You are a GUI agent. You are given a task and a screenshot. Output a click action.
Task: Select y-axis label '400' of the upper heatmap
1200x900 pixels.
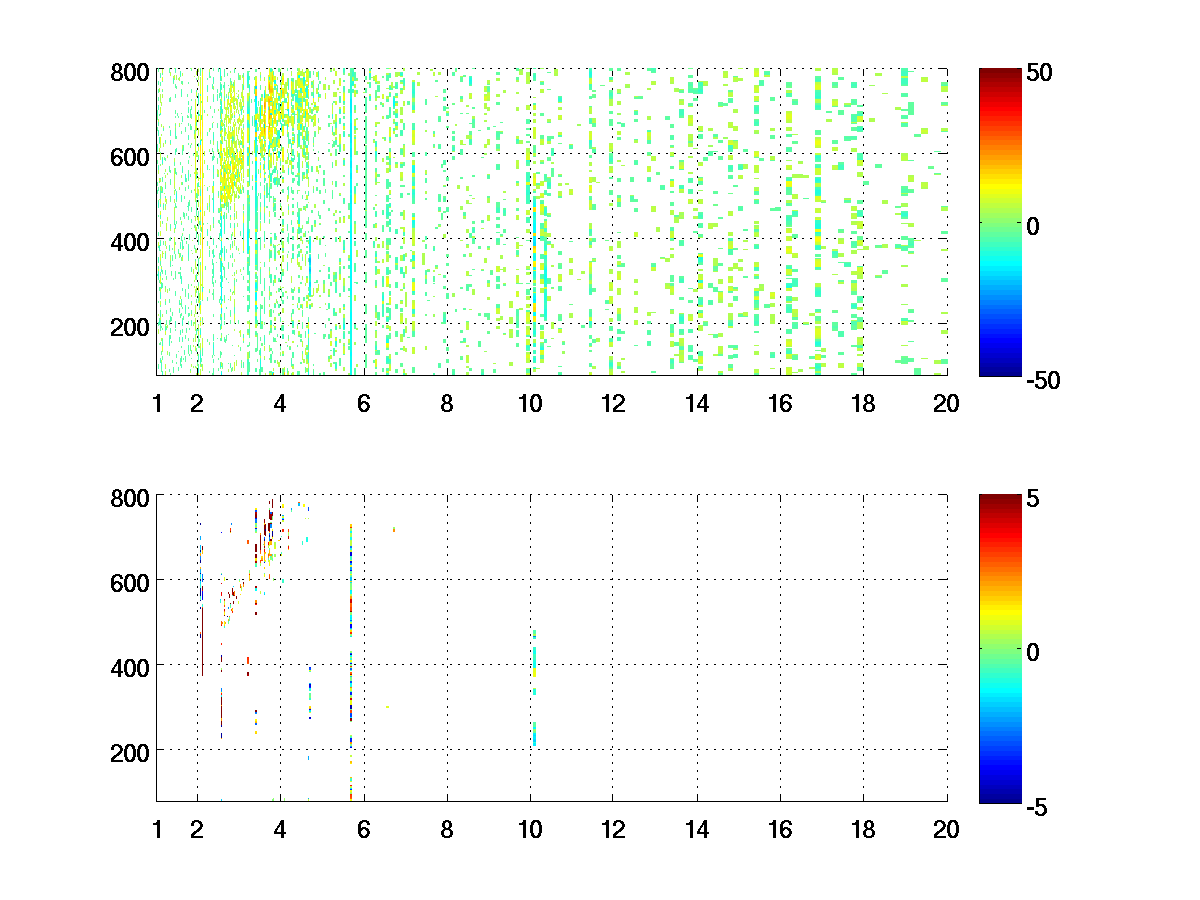tap(130, 240)
